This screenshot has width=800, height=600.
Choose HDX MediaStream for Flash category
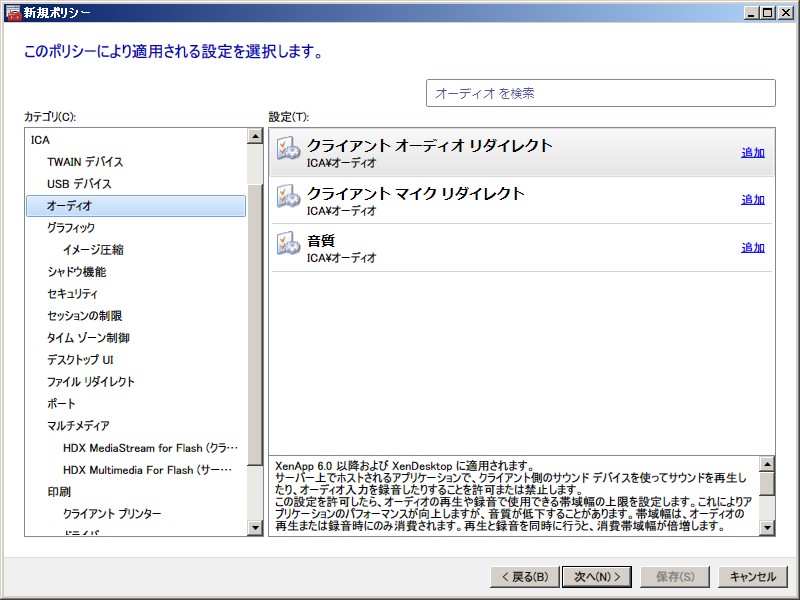click(x=150, y=448)
